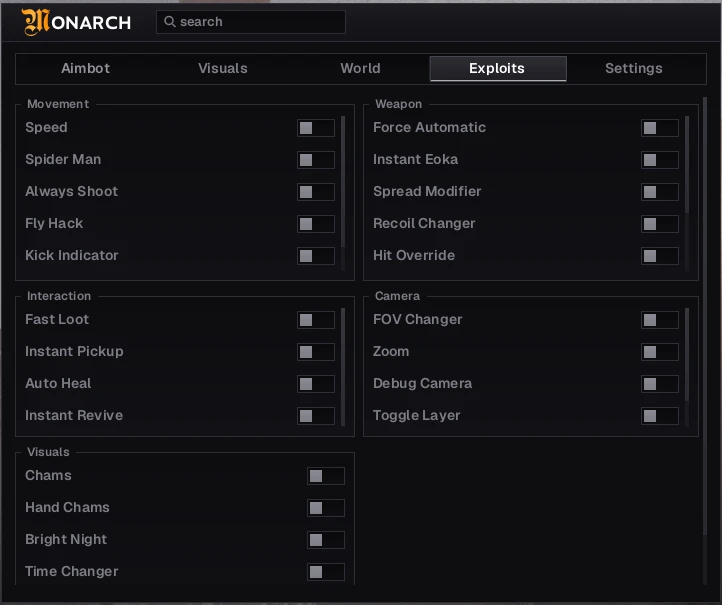Toggle the Speed switch
Viewport: 722px width, 605px height.
(x=316, y=128)
